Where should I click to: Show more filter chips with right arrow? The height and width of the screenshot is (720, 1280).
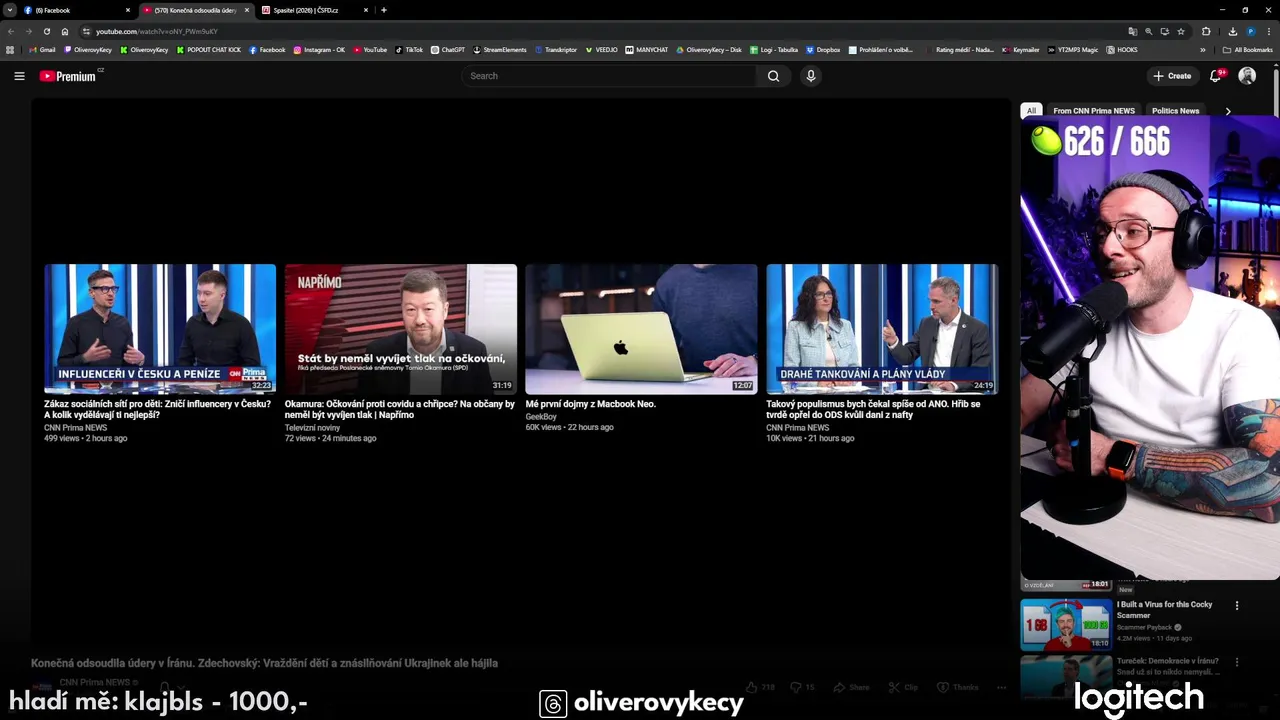[1228, 111]
